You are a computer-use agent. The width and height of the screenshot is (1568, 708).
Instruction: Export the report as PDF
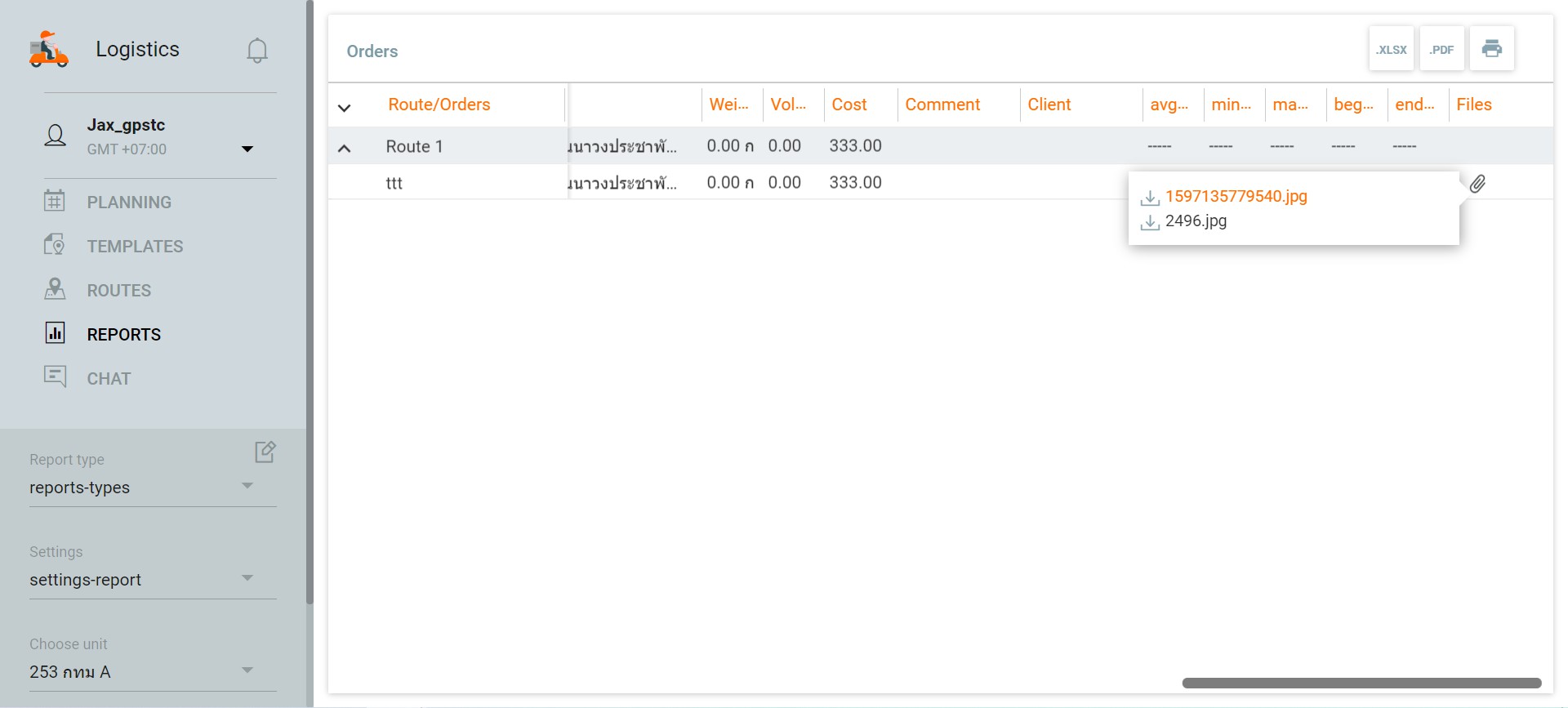(1441, 49)
